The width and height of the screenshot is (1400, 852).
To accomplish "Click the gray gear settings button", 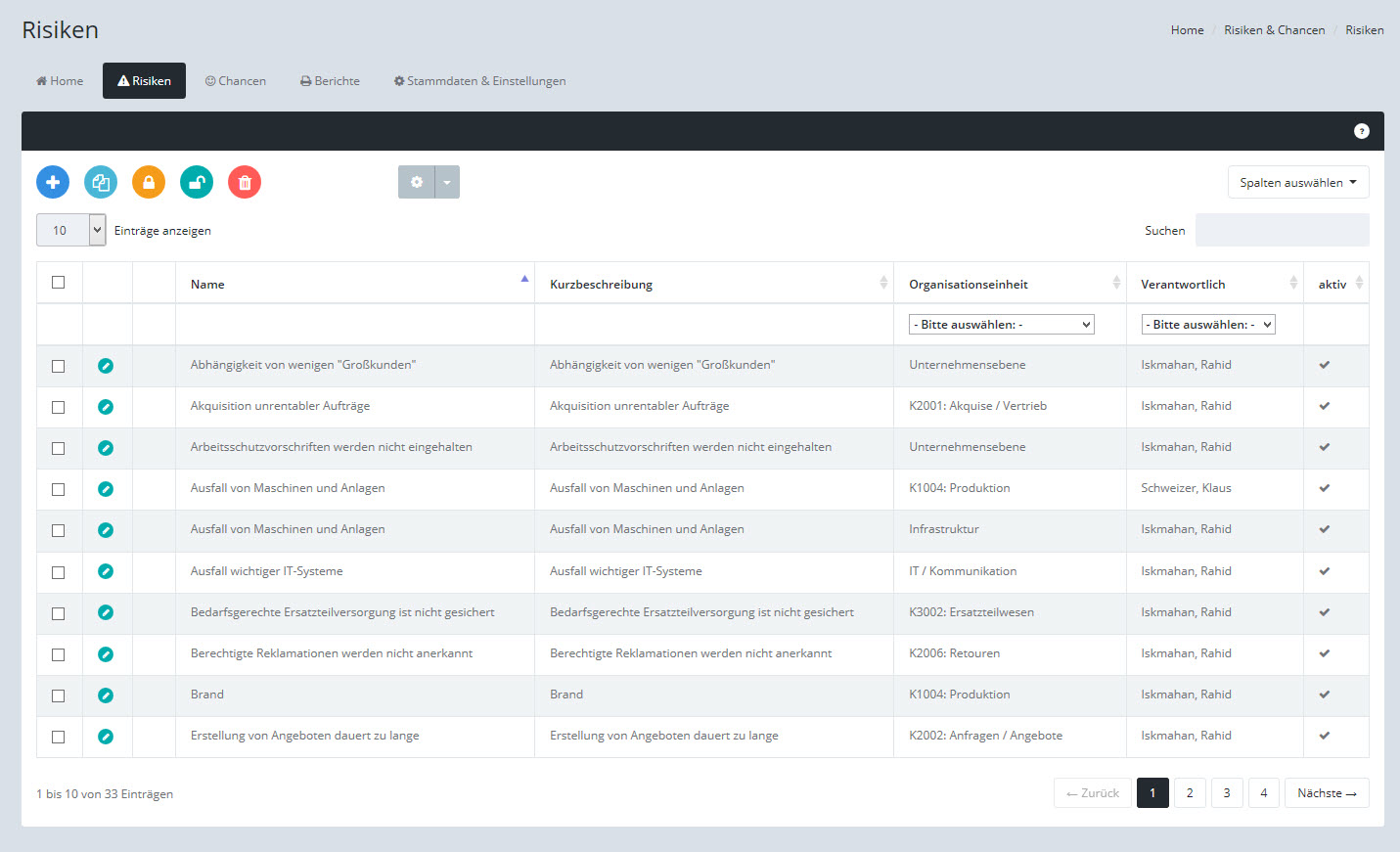I will (x=417, y=182).
